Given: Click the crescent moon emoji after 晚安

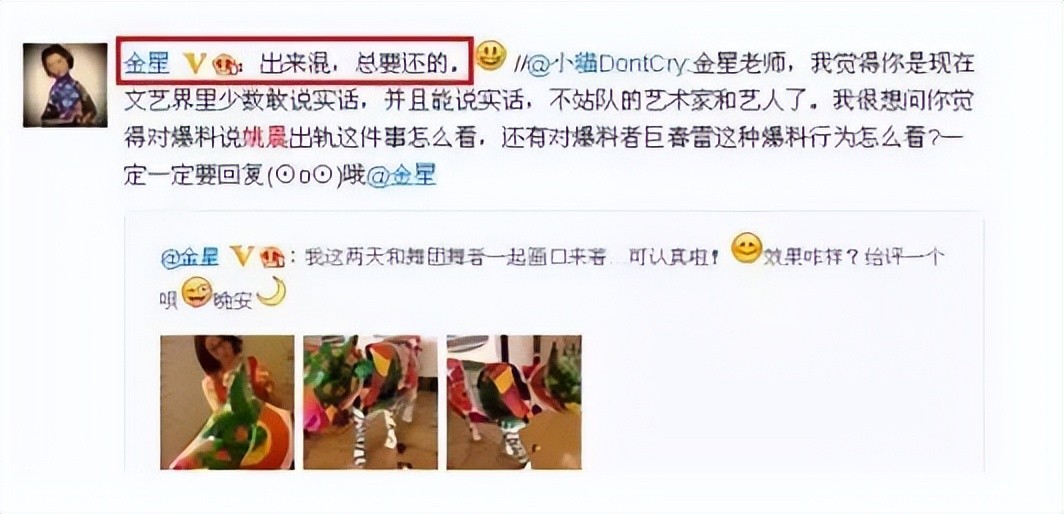Looking at the screenshot, I should [x=271, y=291].
